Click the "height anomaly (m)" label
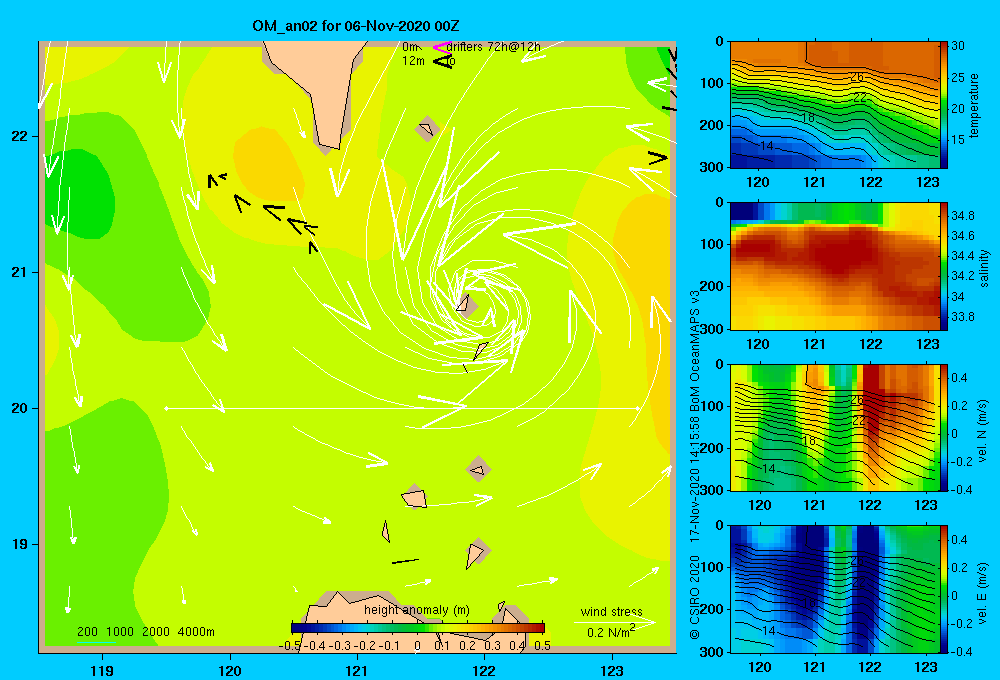 pos(416,610)
